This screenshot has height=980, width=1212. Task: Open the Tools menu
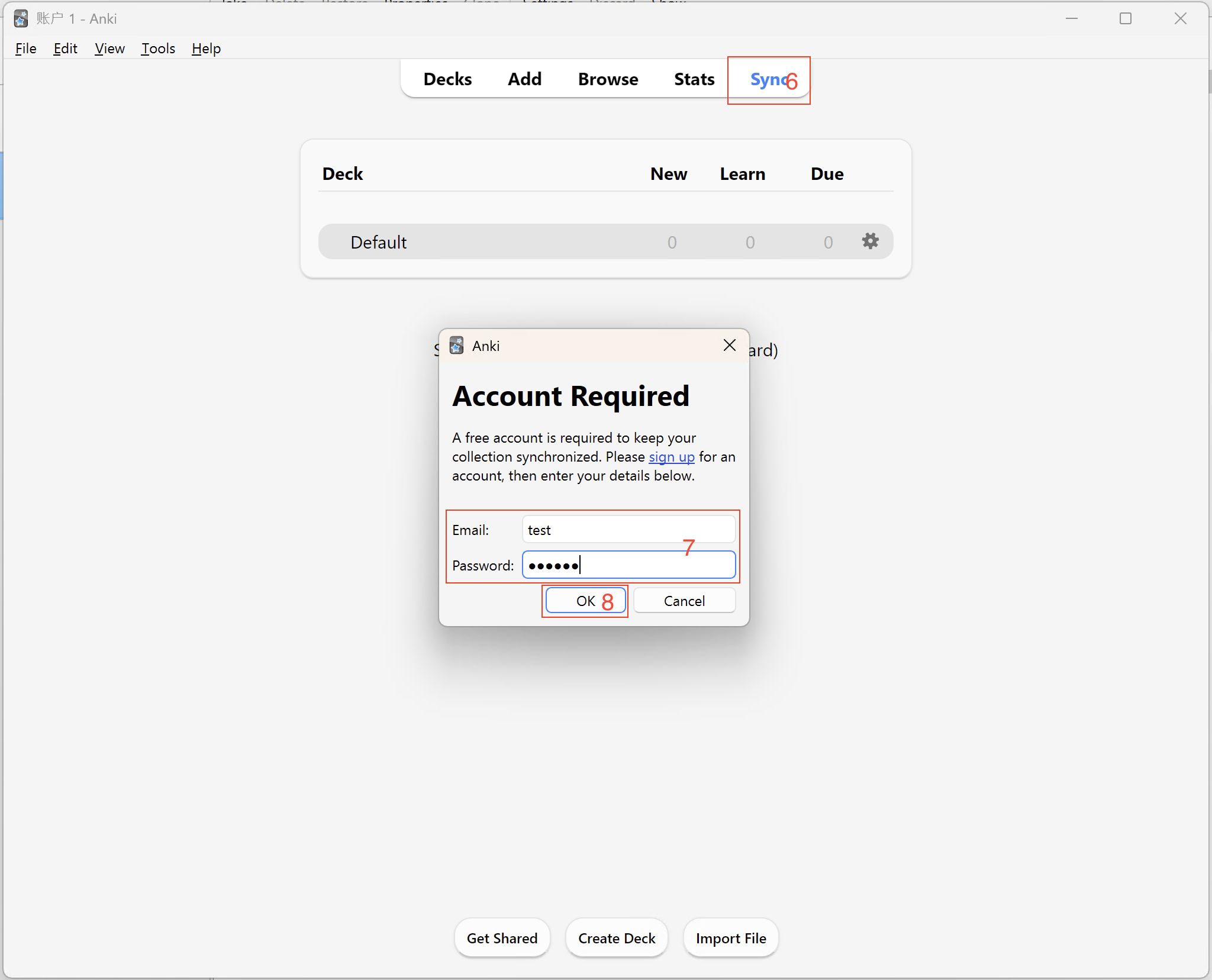(x=157, y=49)
